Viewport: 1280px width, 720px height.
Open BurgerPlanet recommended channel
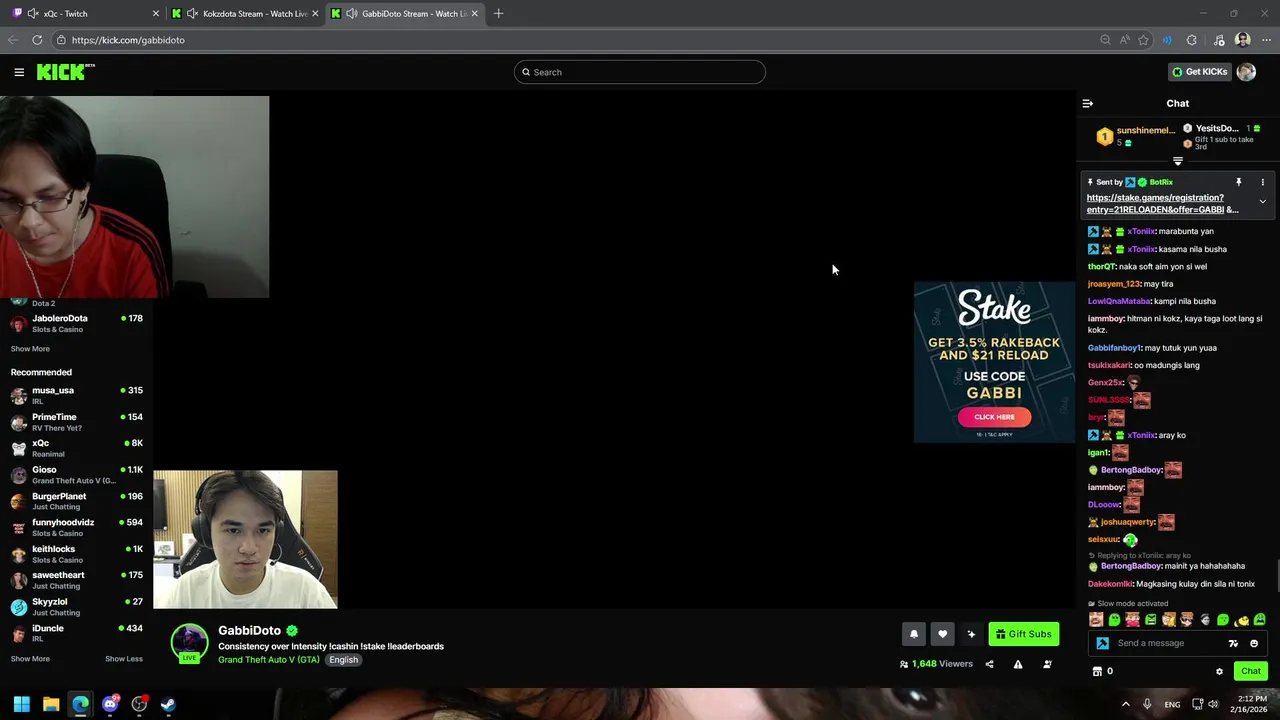(x=77, y=501)
